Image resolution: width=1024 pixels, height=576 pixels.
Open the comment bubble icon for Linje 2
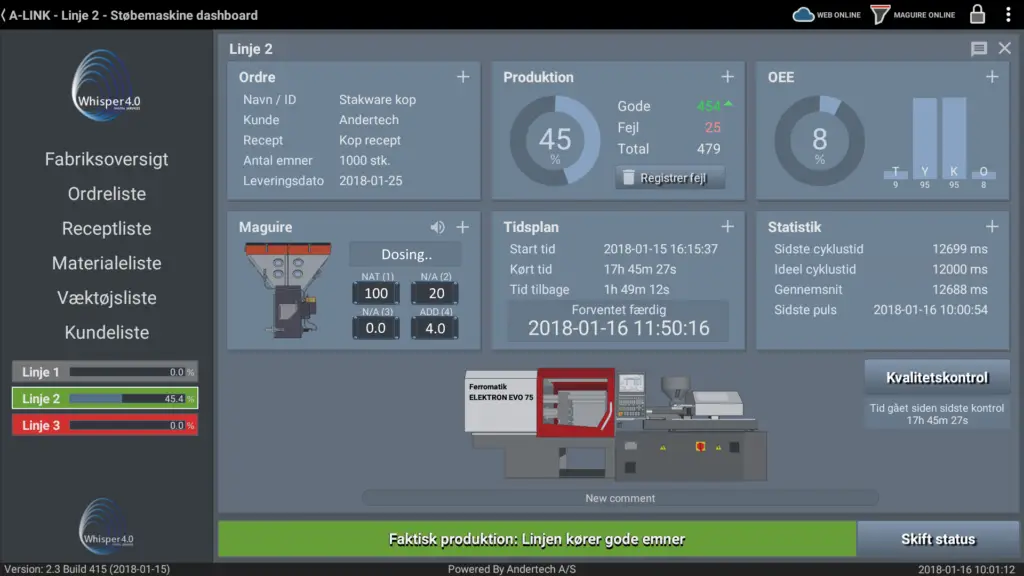(x=979, y=49)
